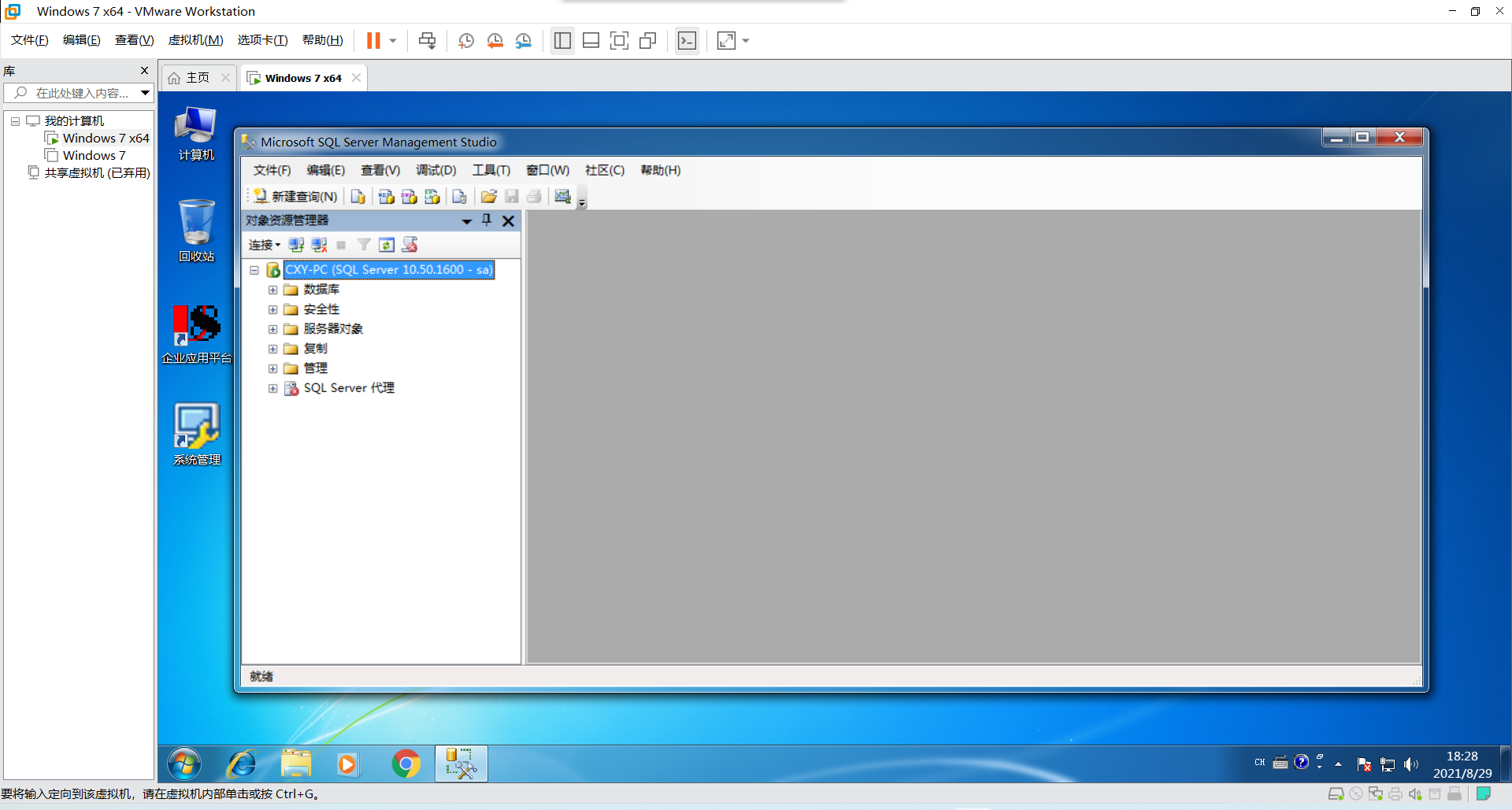Expand the 数据库 (Databases) folder node

tap(272, 290)
